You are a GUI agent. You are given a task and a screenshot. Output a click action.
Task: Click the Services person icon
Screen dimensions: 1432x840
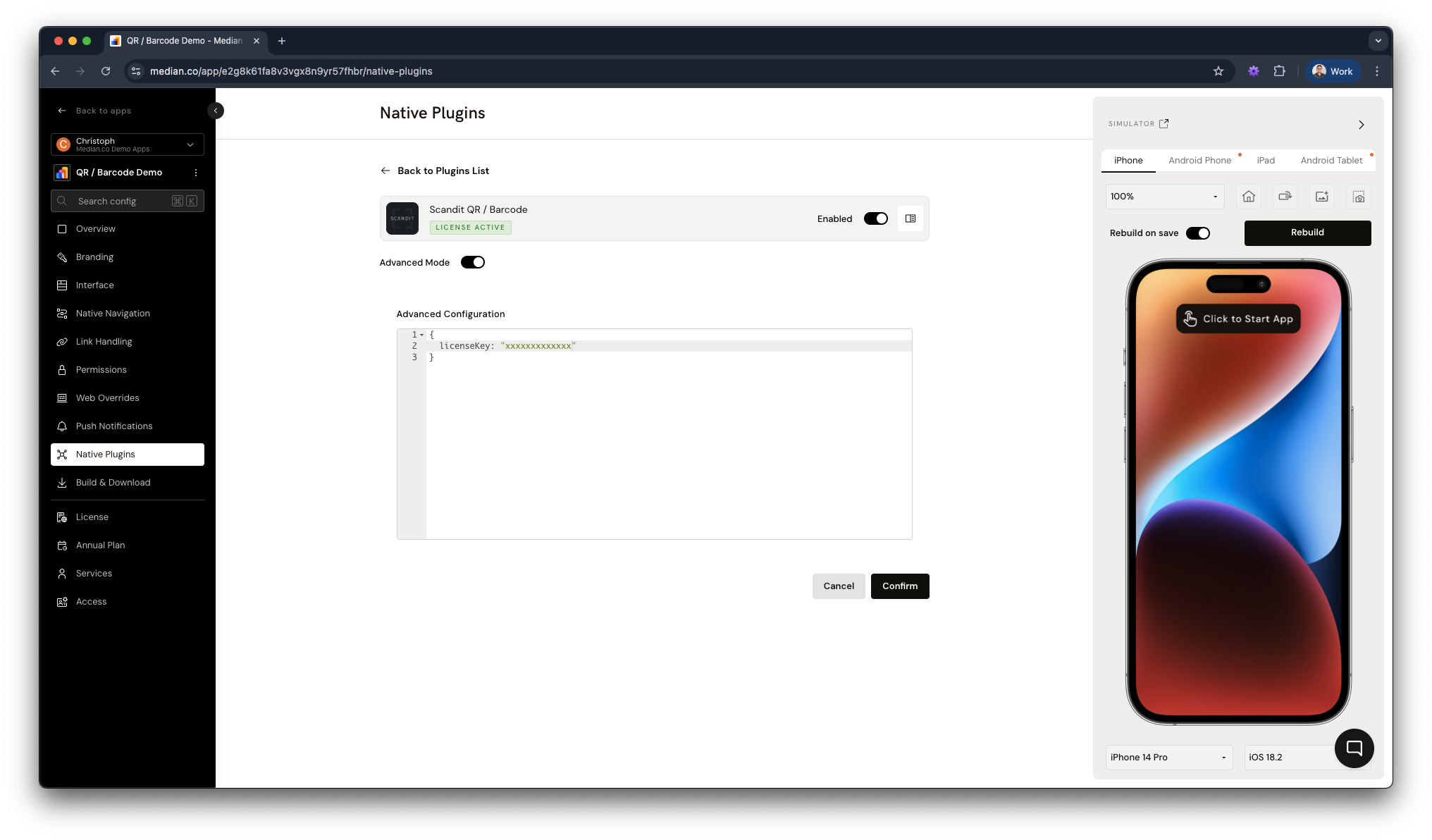coord(62,574)
